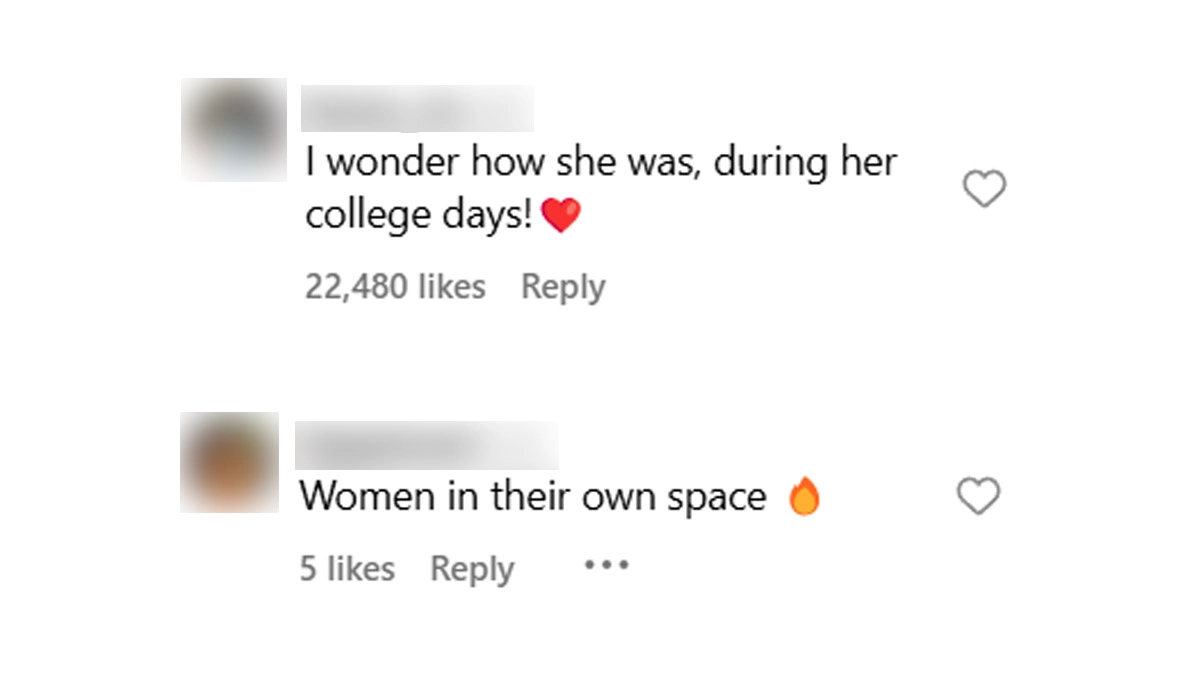This screenshot has height=675, width=1200.
Task: Open more options on the second comment
Action: click(606, 566)
